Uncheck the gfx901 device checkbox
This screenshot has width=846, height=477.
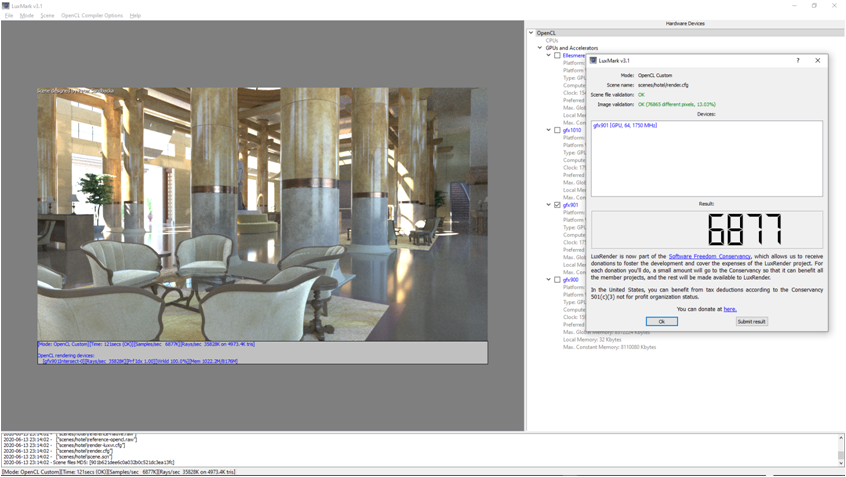(x=557, y=205)
